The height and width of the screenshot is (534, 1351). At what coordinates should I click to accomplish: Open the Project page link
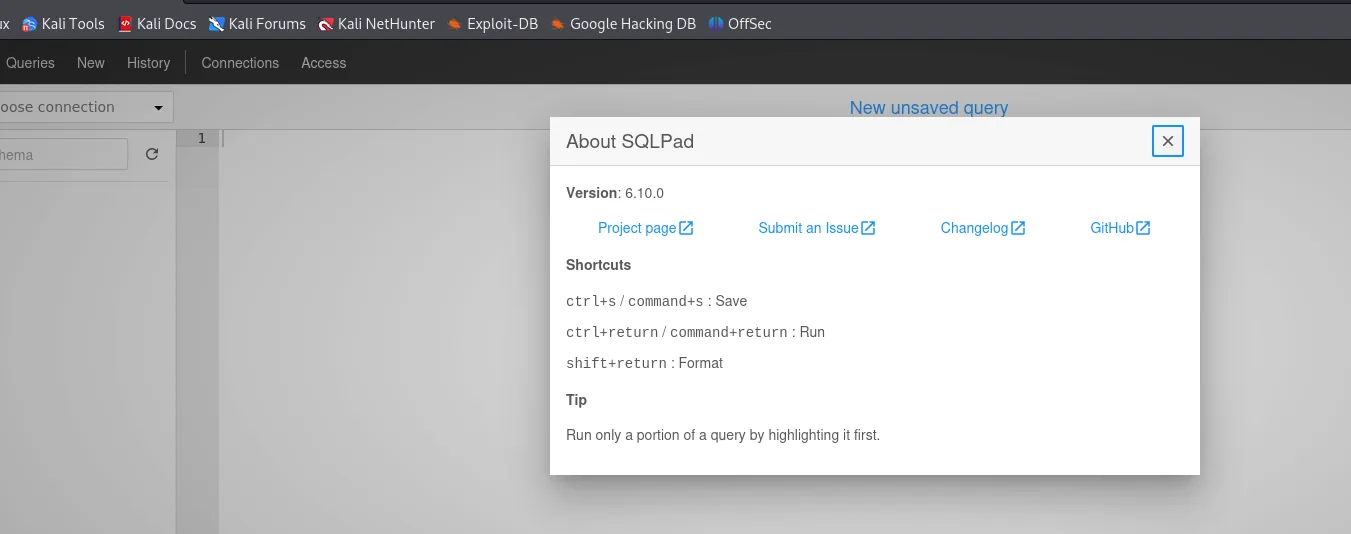(x=646, y=228)
